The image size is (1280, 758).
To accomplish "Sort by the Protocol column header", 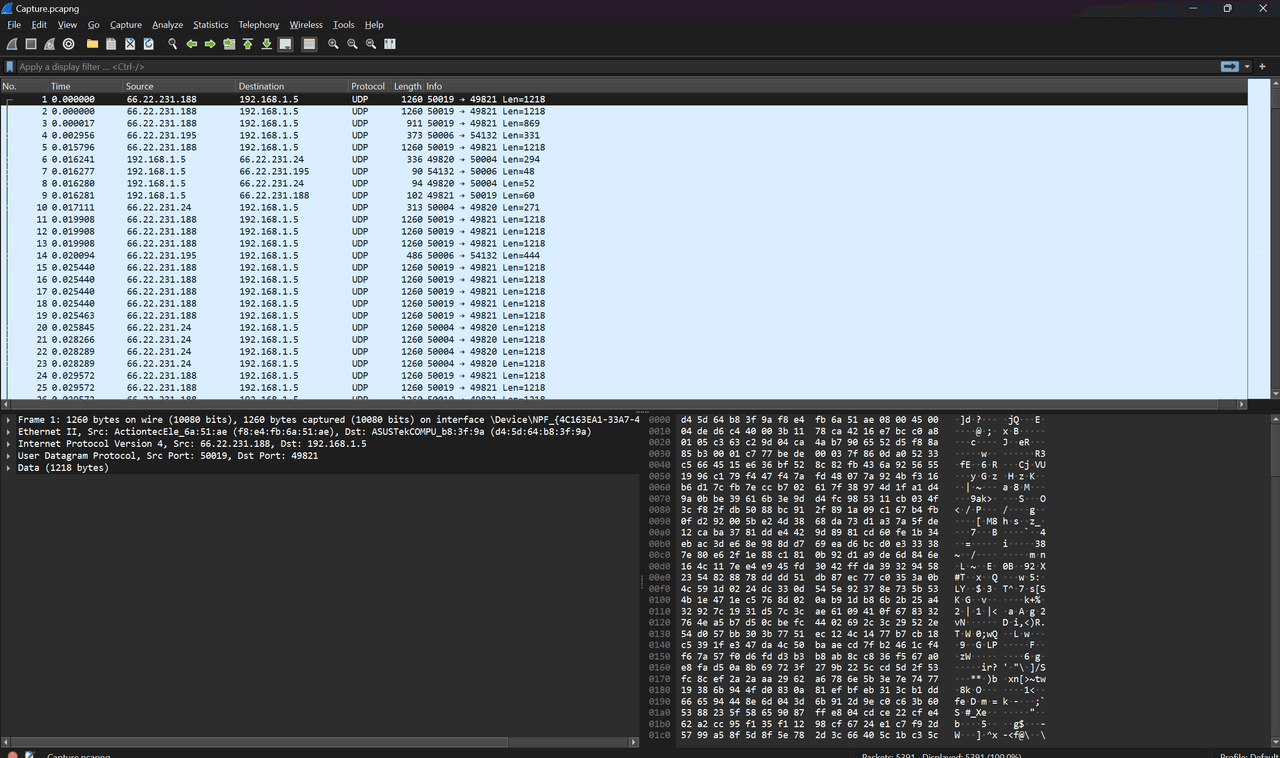I will click(369, 86).
